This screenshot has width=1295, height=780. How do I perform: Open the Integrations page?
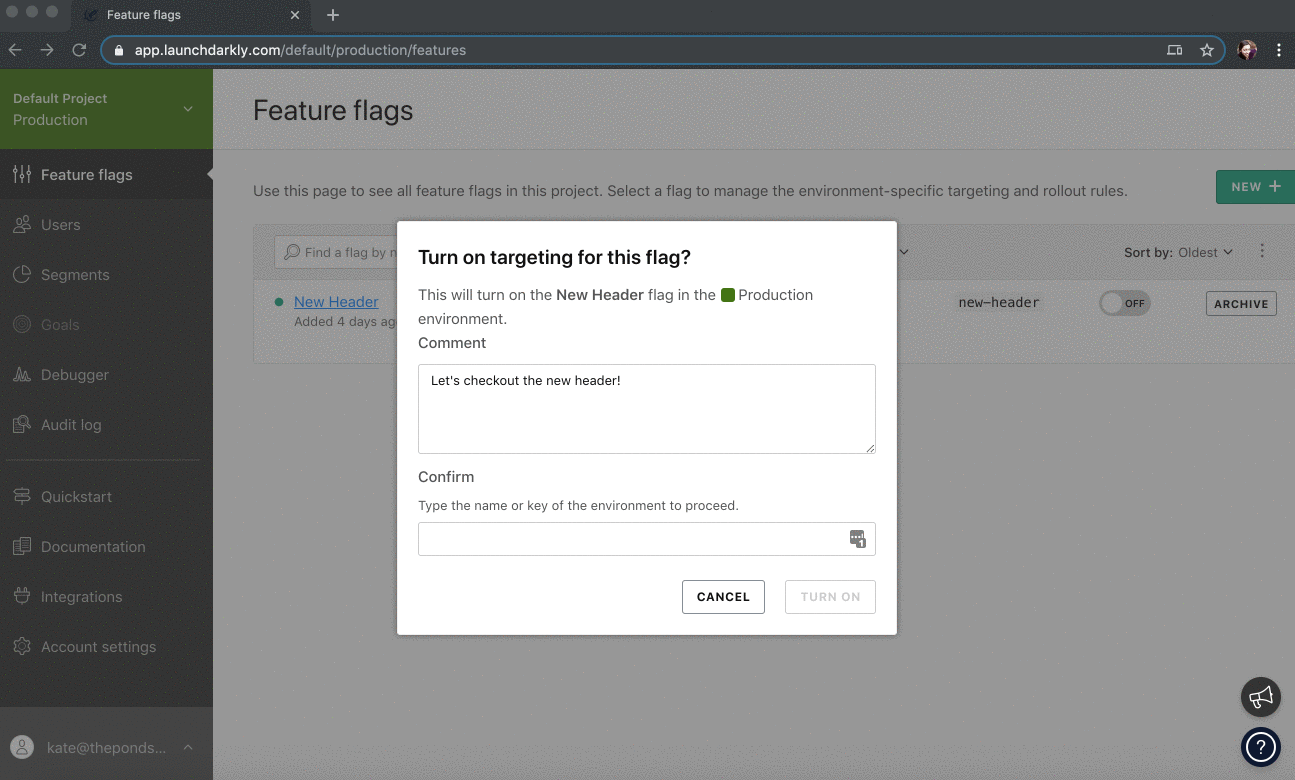80,596
